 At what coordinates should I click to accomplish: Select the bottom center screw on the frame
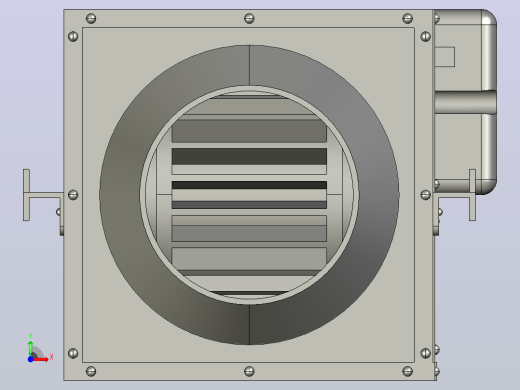(x=249, y=371)
